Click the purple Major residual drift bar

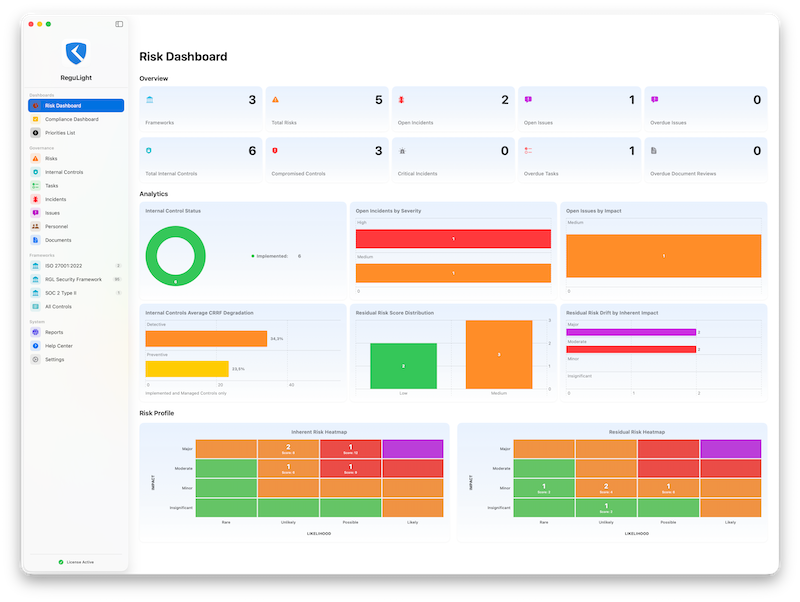pyautogui.click(x=630, y=332)
